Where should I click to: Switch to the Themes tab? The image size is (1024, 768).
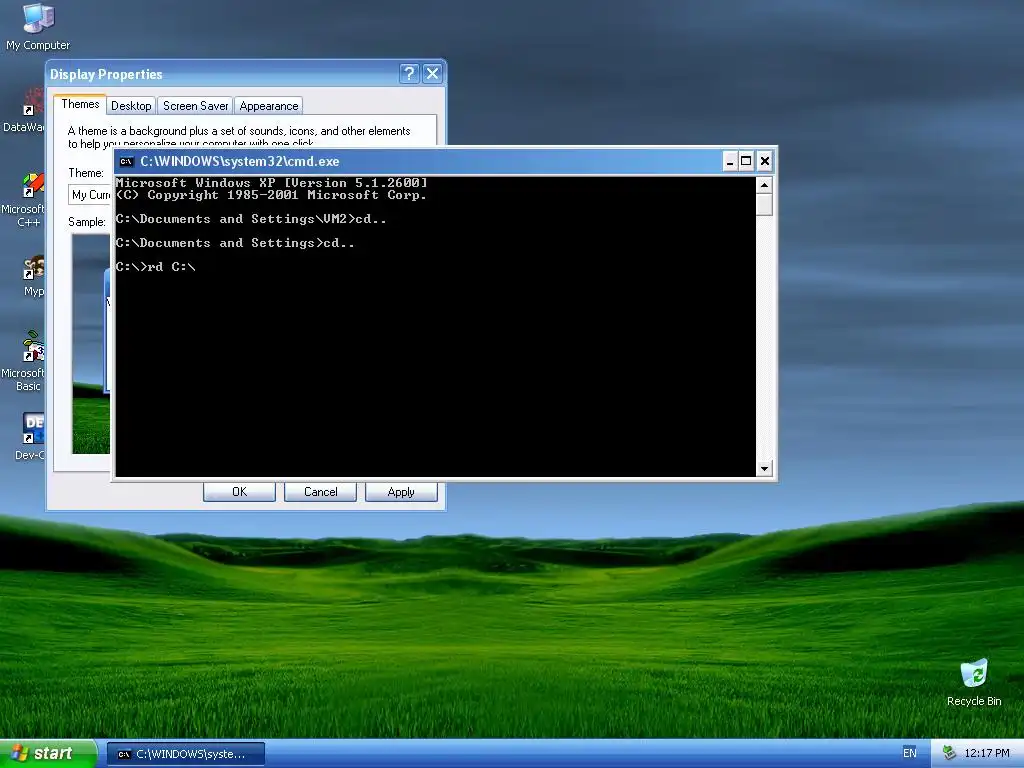80,104
